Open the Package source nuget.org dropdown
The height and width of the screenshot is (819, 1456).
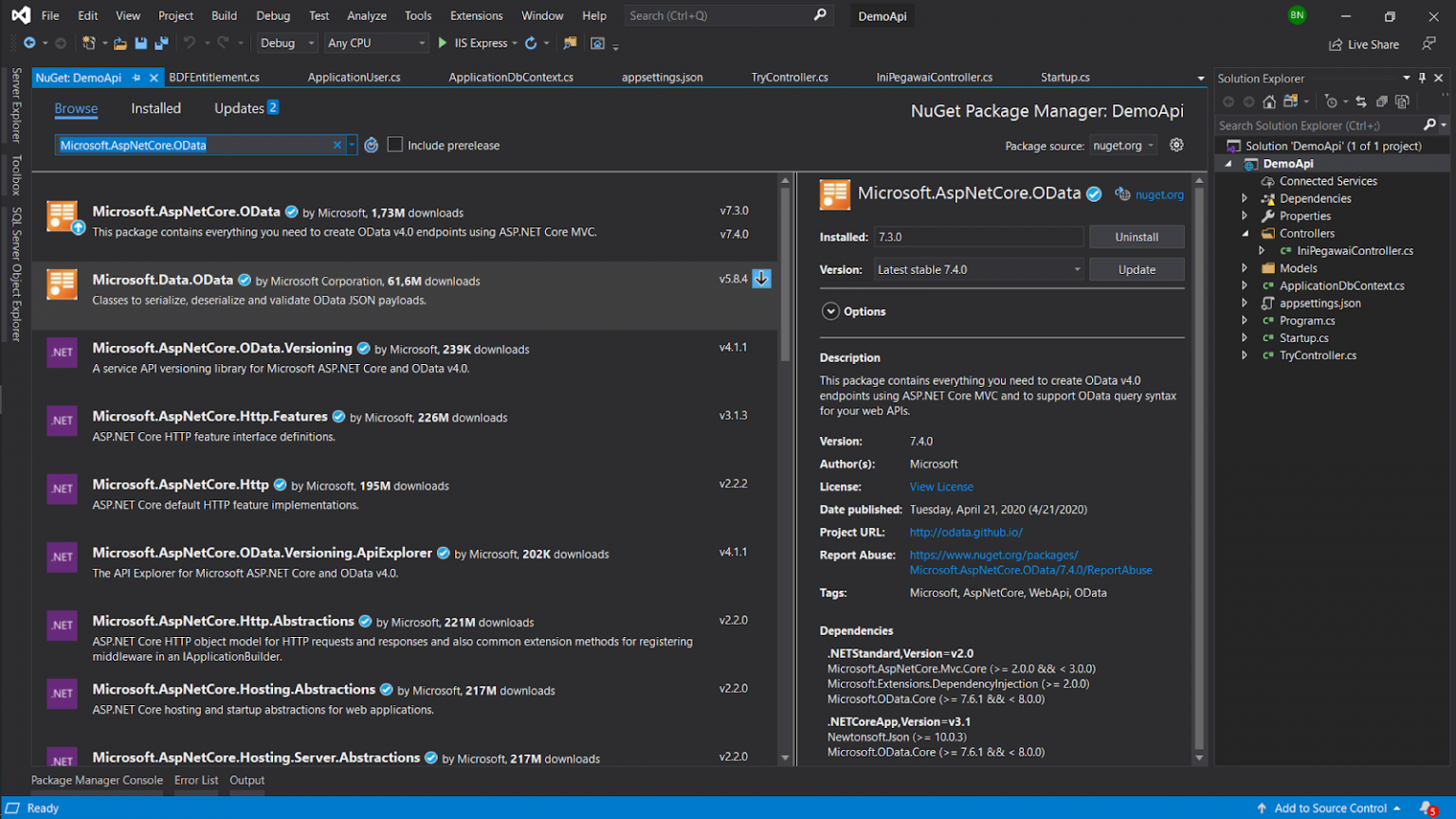(x=1123, y=145)
